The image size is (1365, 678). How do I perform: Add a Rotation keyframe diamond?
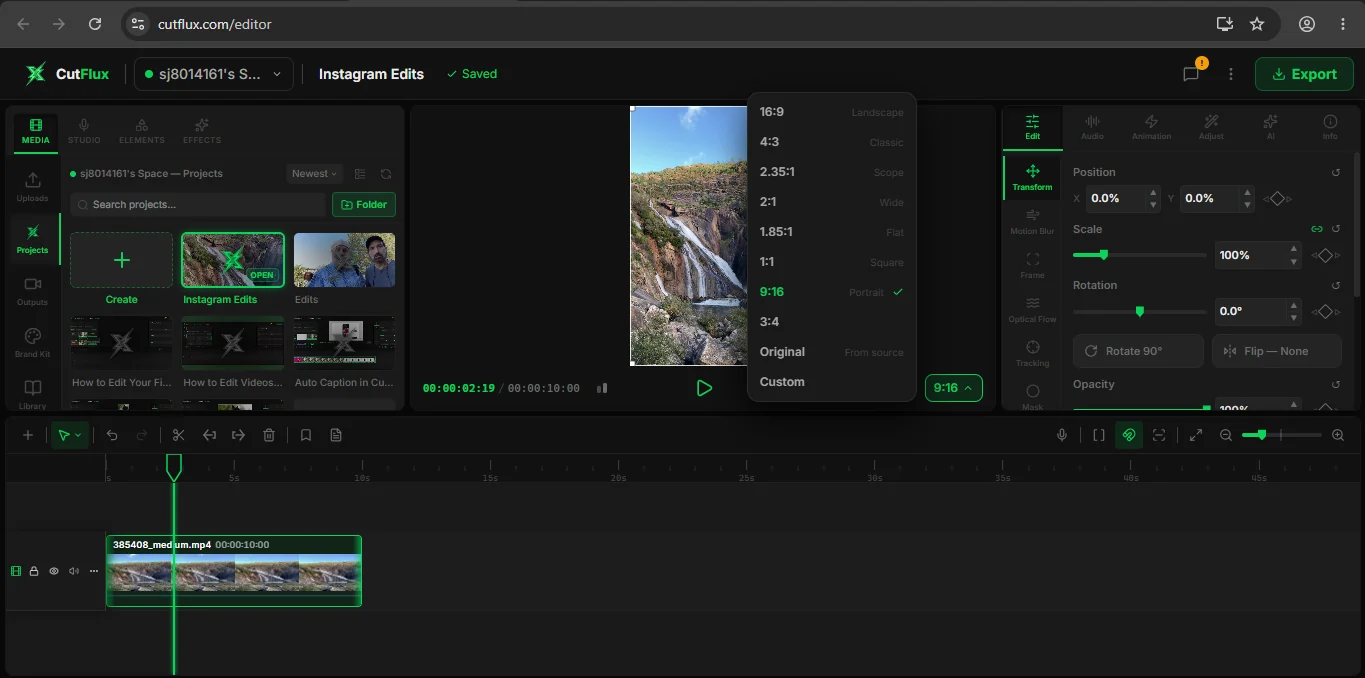click(1325, 312)
